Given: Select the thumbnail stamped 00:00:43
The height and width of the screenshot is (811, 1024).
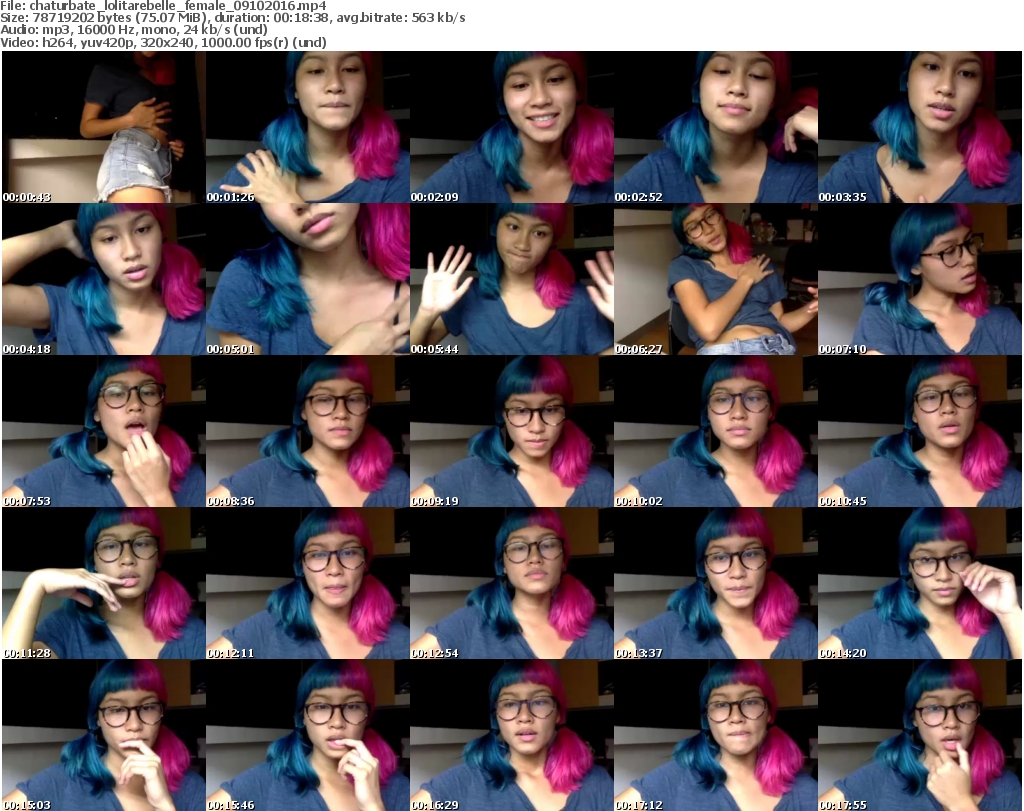Looking at the screenshot, I should tap(104, 127).
